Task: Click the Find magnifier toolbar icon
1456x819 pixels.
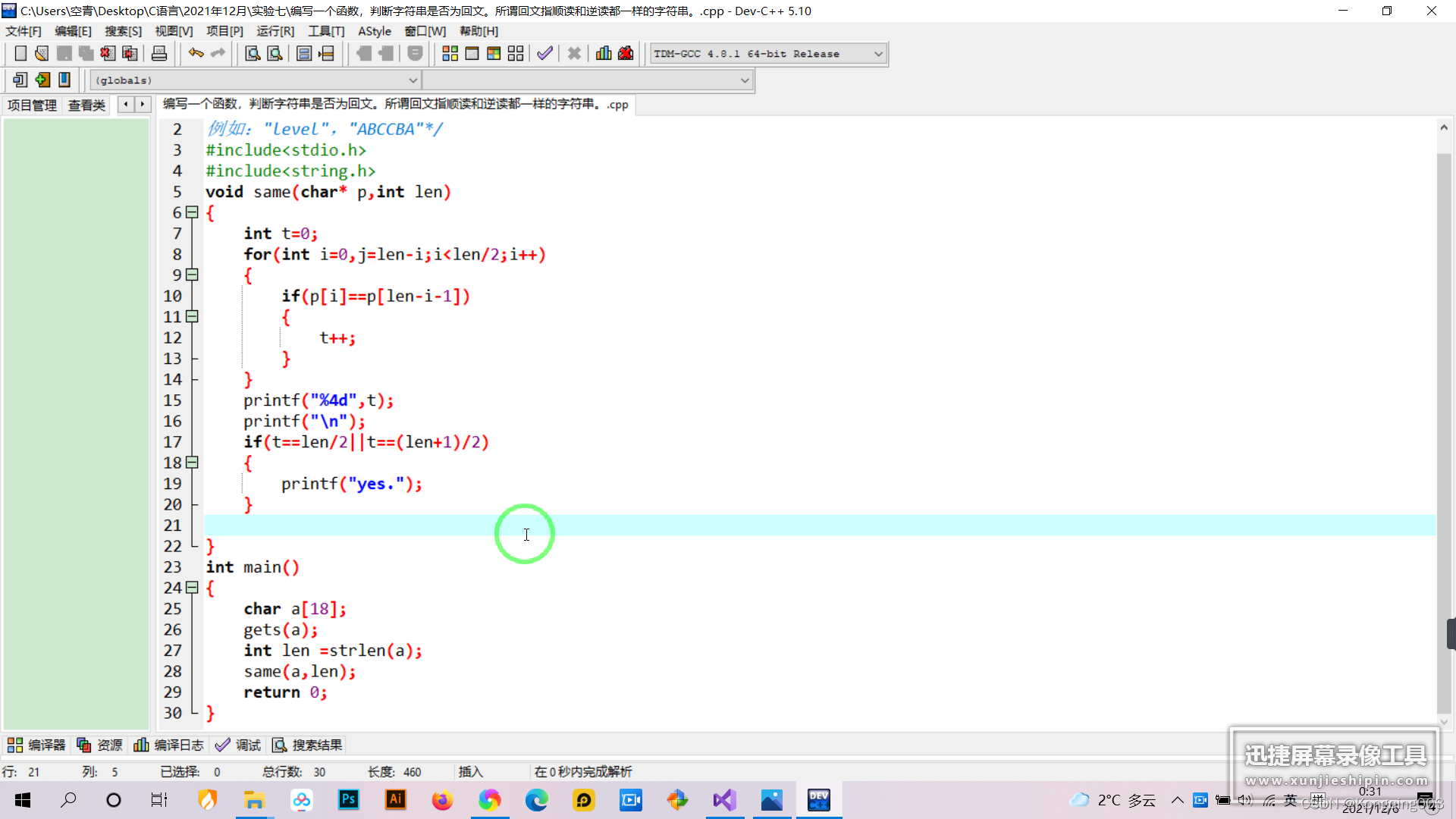Action: pyautogui.click(x=253, y=54)
